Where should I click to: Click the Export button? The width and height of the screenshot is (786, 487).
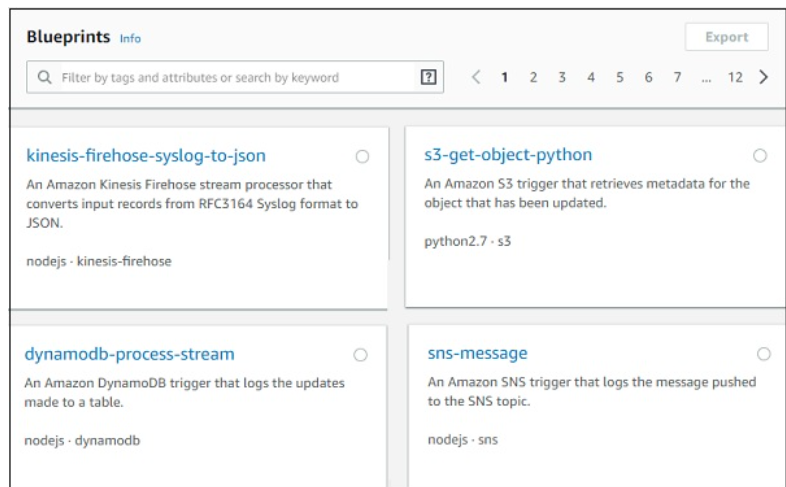pyautogui.click(x=726, y=37)
